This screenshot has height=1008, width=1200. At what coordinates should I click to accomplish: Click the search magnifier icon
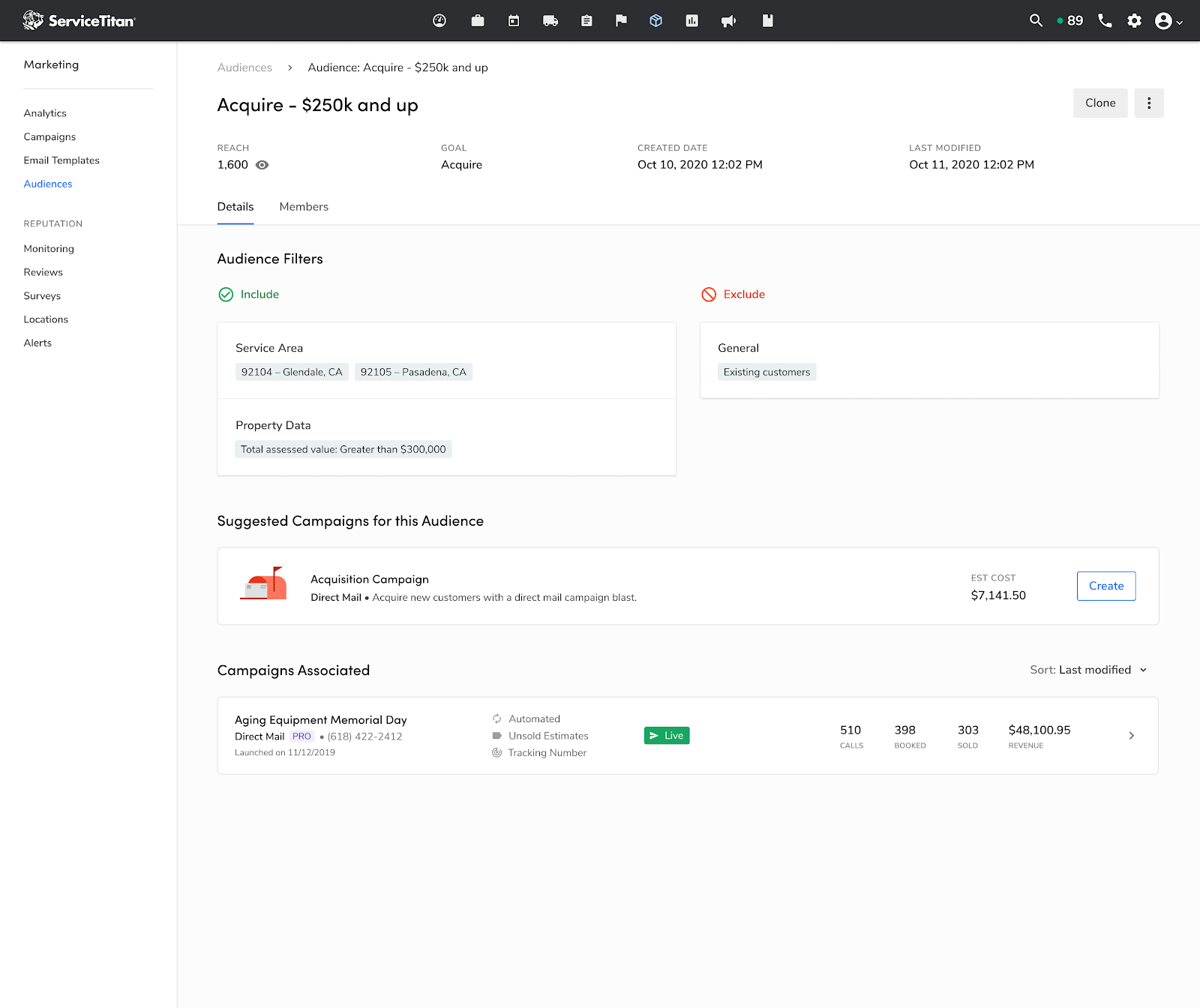[1036, 20]
